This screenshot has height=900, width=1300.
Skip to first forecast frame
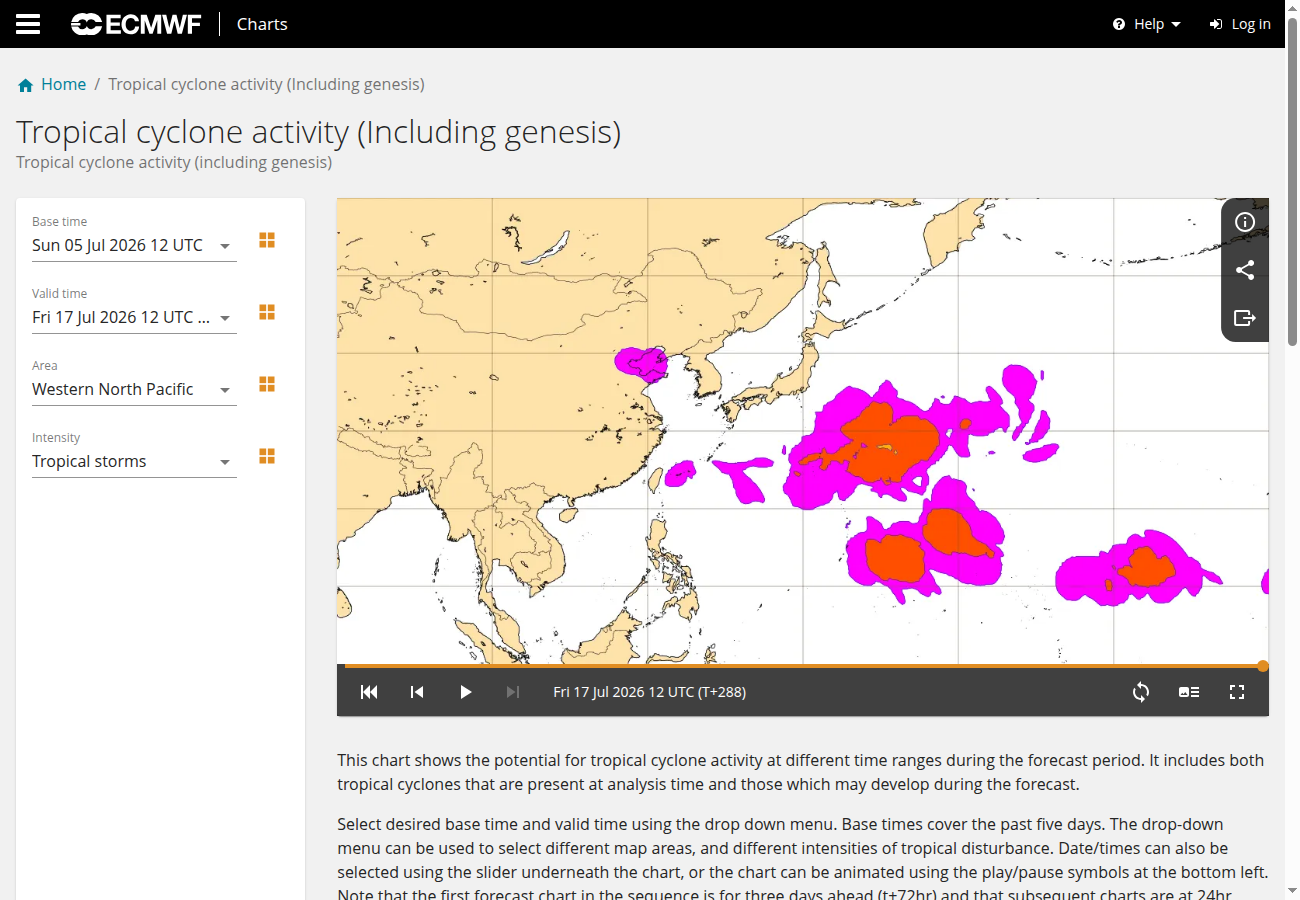(x=369, y=692)
